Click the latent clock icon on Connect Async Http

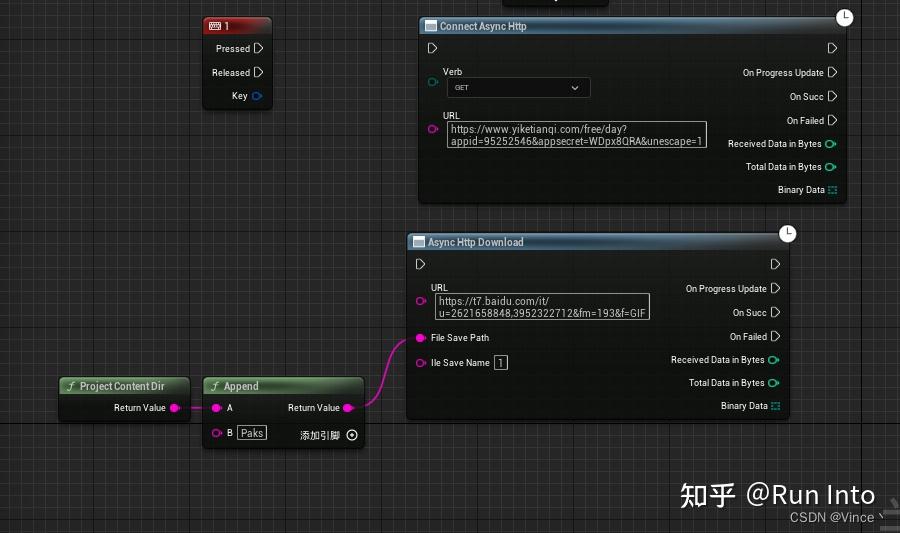click(x=844, y=18)
